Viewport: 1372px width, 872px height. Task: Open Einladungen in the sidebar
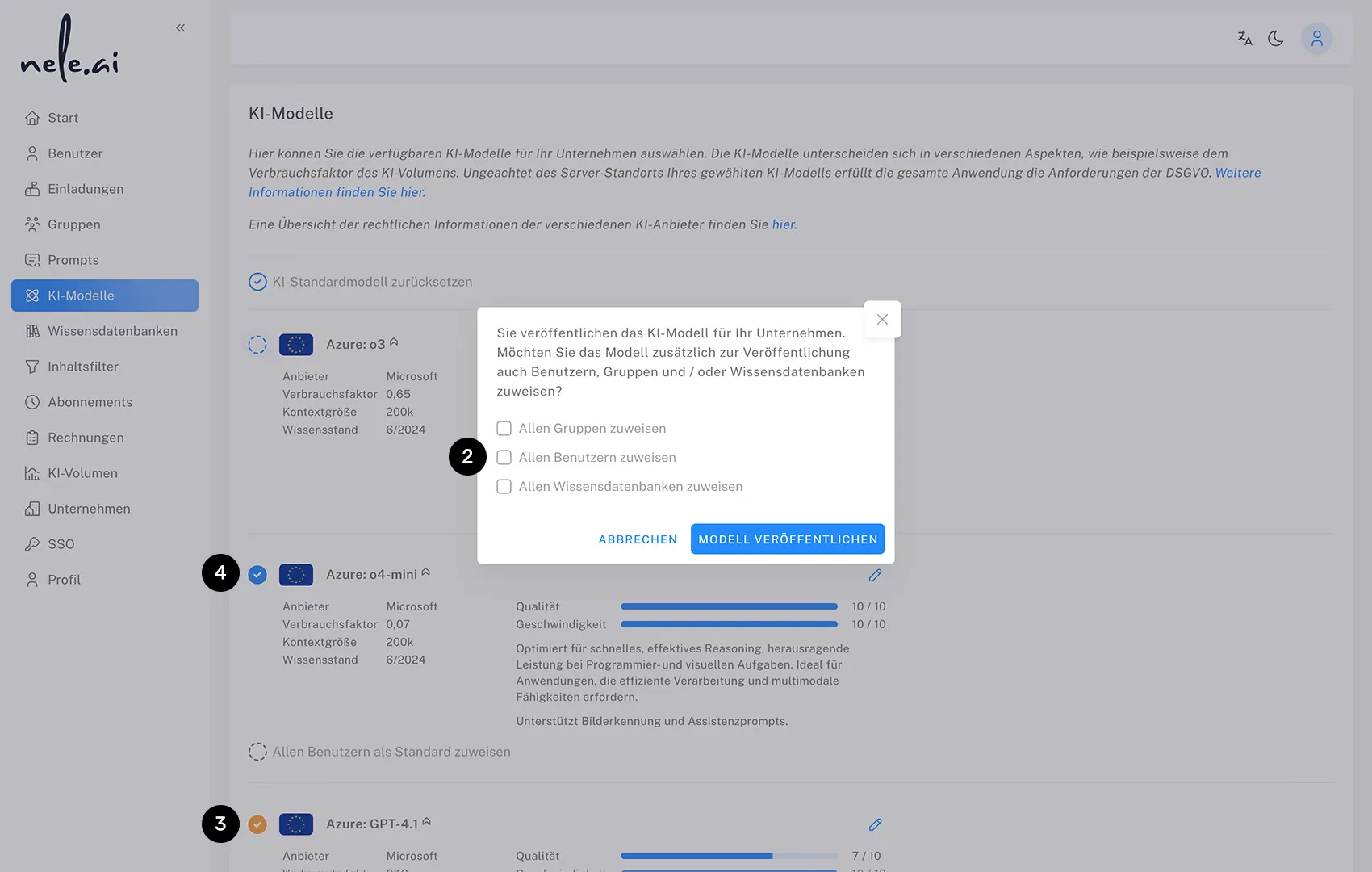(105, 189)
